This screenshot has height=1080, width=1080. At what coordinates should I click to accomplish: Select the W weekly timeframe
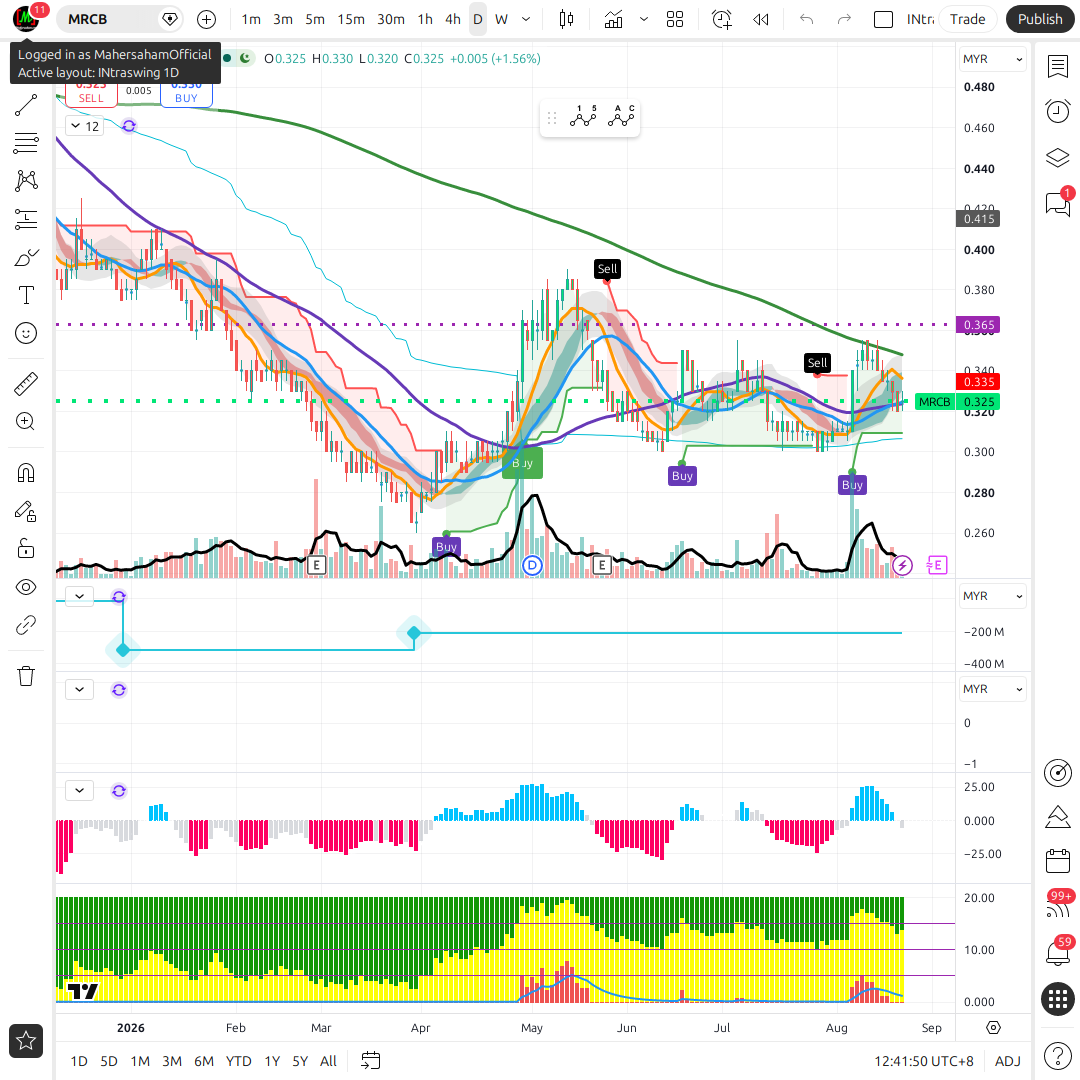tap(501, 19)
